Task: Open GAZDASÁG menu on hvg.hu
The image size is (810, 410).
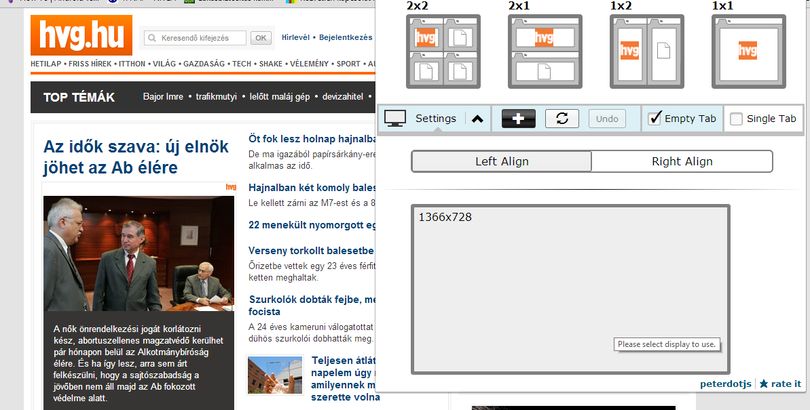Action: [204, 64]
